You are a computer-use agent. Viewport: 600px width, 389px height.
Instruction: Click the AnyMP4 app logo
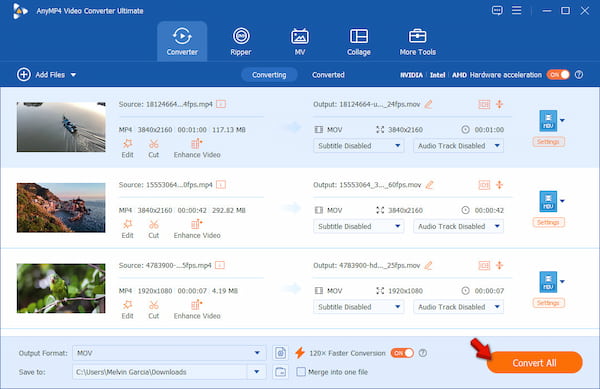20,11
